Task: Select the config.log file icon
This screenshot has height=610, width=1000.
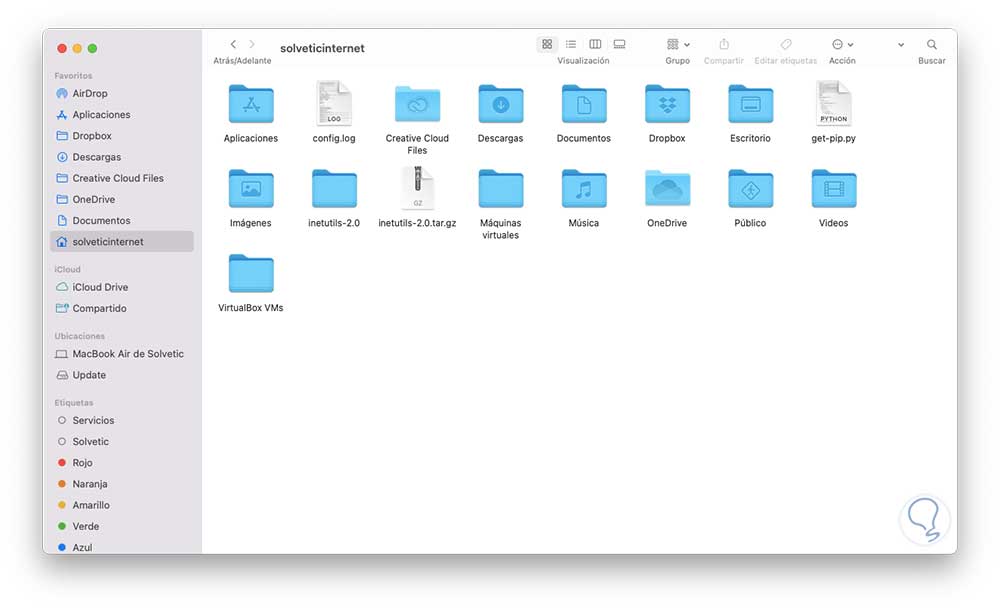Action: 334,103
